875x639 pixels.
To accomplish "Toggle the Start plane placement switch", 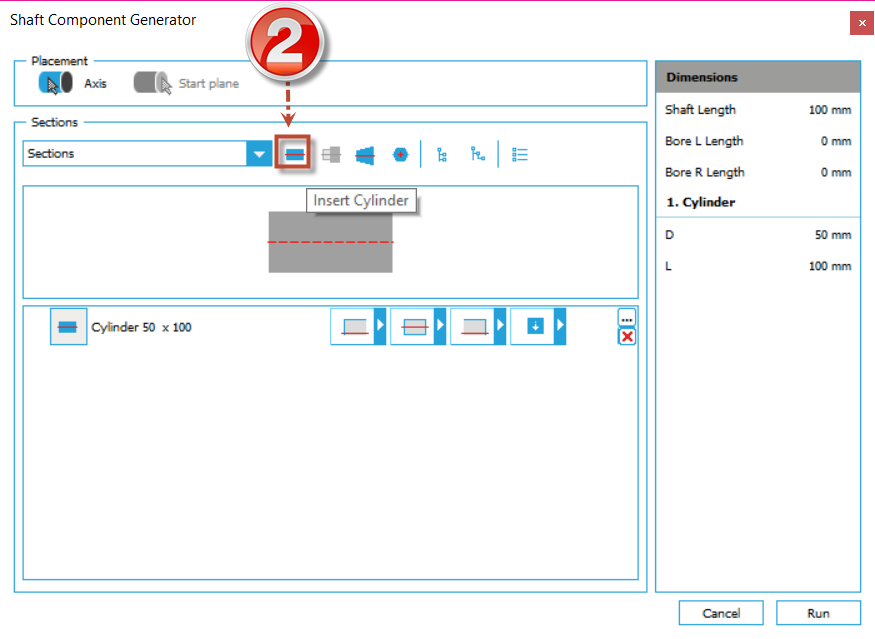I will click(152, 83).
